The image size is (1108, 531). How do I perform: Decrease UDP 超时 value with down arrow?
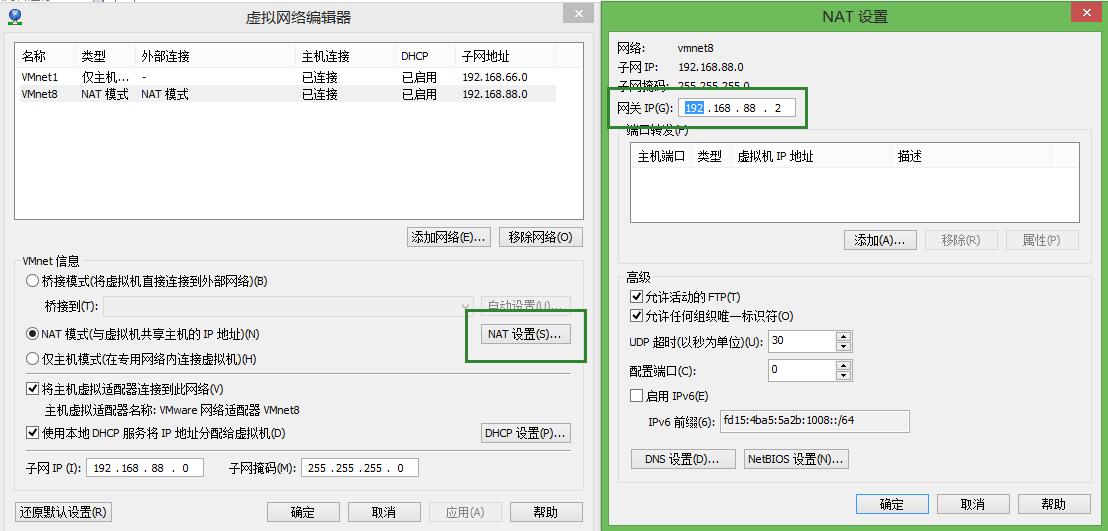click(x=843, y=346)
